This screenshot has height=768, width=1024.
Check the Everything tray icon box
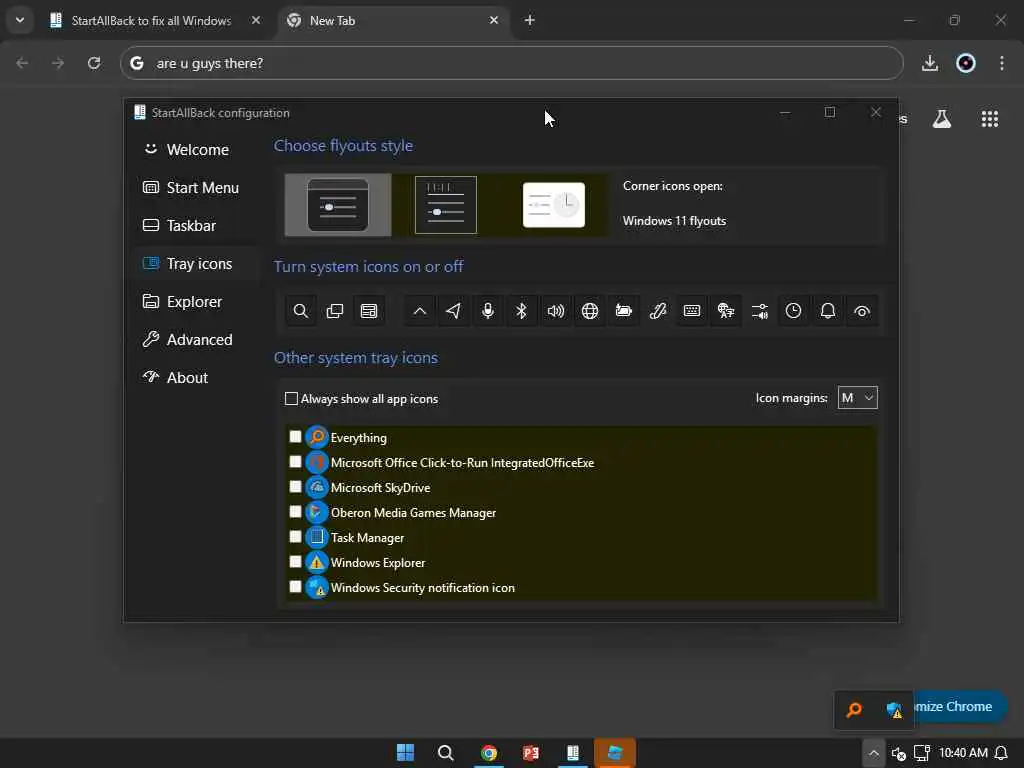(x=295, y=436)
